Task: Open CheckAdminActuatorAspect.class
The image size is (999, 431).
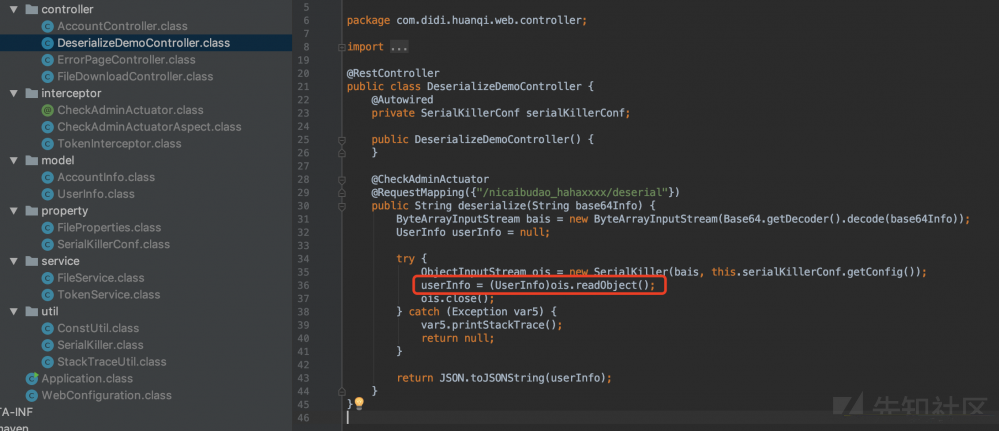Action: [x=149, y=127]
